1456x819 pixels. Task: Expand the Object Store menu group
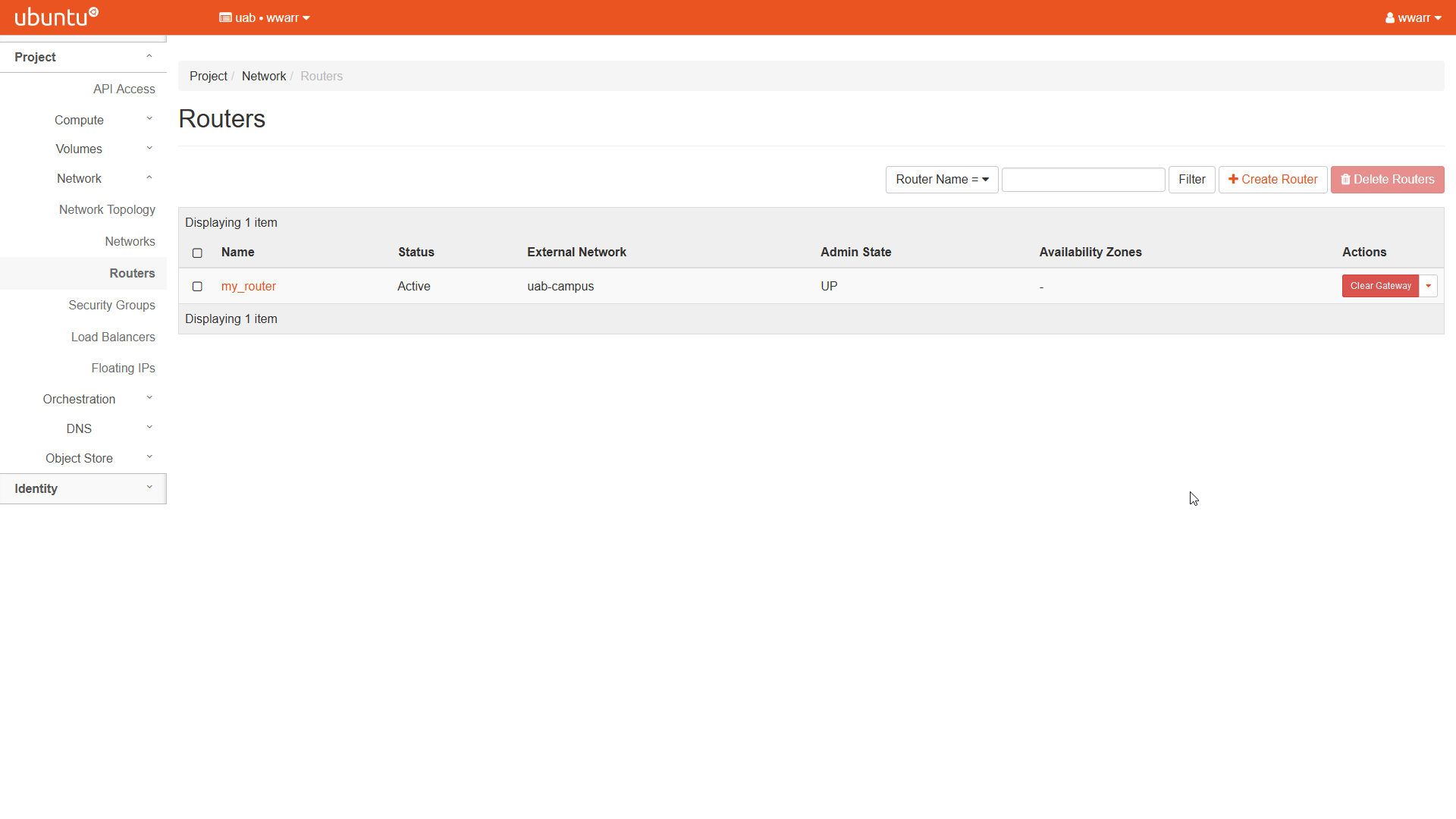coord(83,458)
